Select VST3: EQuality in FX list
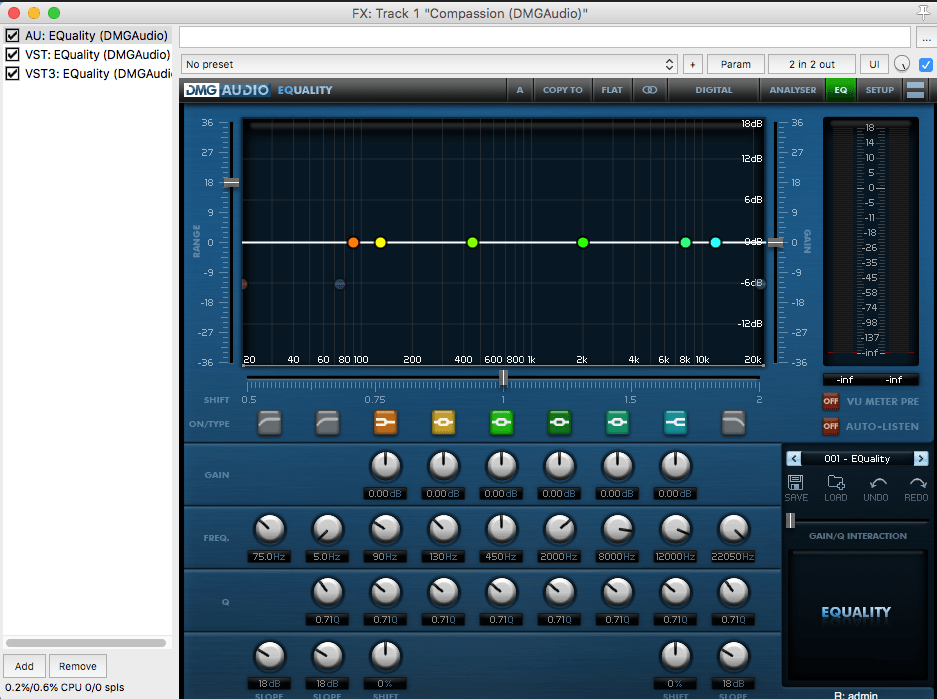The image size is (937, 699). tap(98, 73)
